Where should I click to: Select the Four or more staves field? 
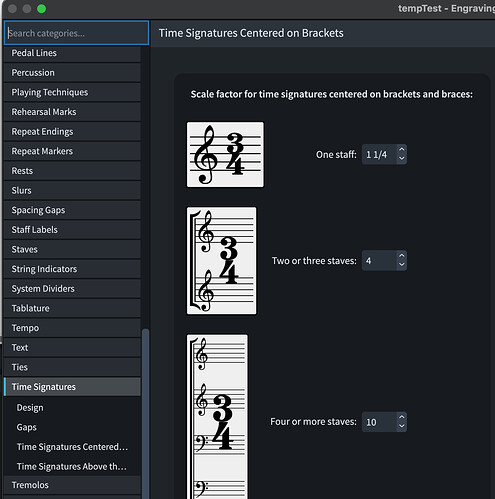[x=380, y=422]
